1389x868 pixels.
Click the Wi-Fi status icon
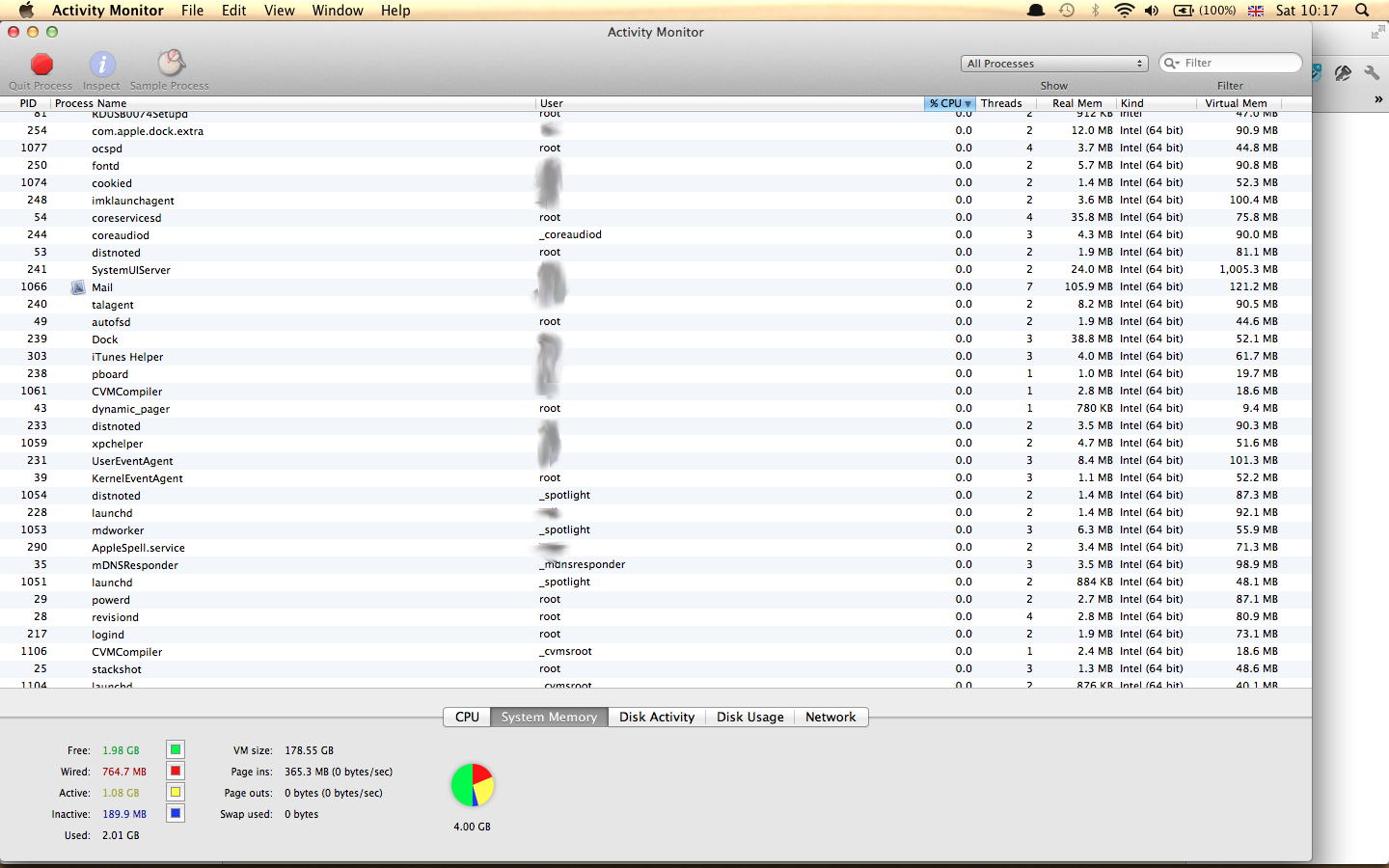pyautogui.click(x=1124, y=11)
